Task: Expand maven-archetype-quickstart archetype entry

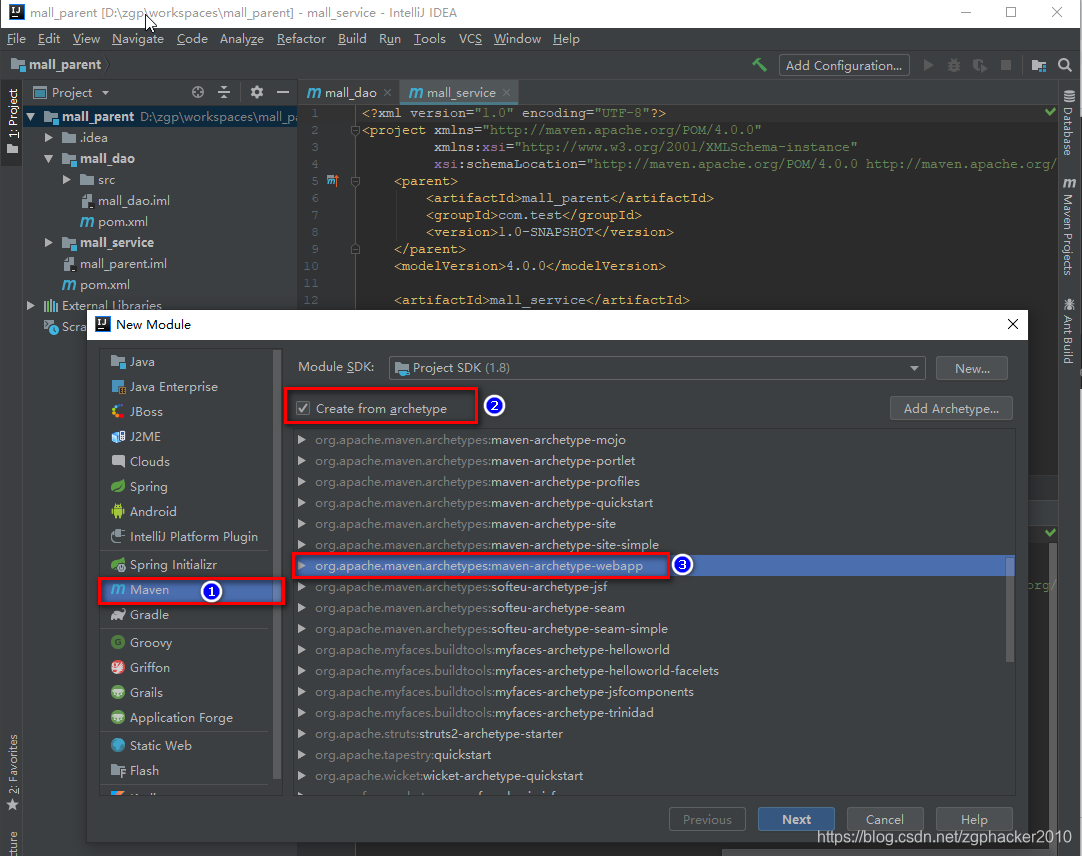Action: tap(302, 503)
